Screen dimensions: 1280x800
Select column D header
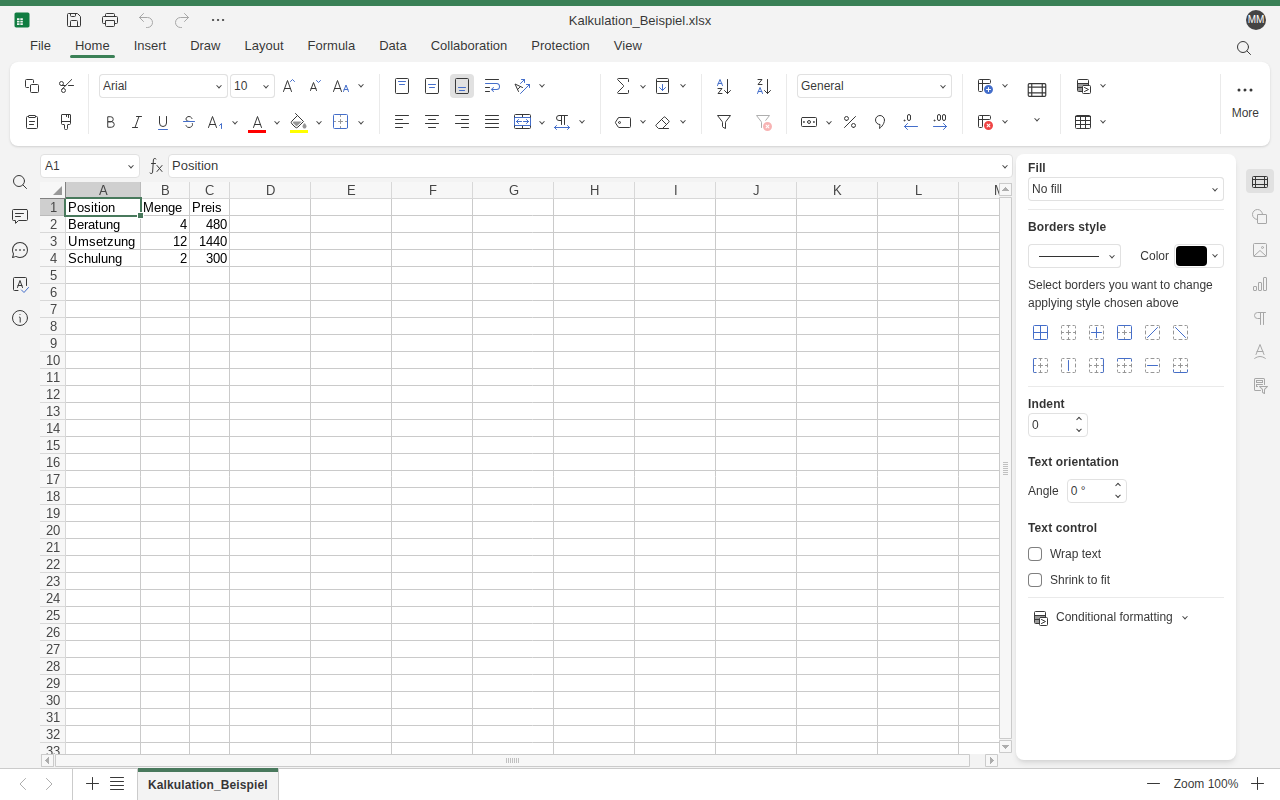point(270,190)
